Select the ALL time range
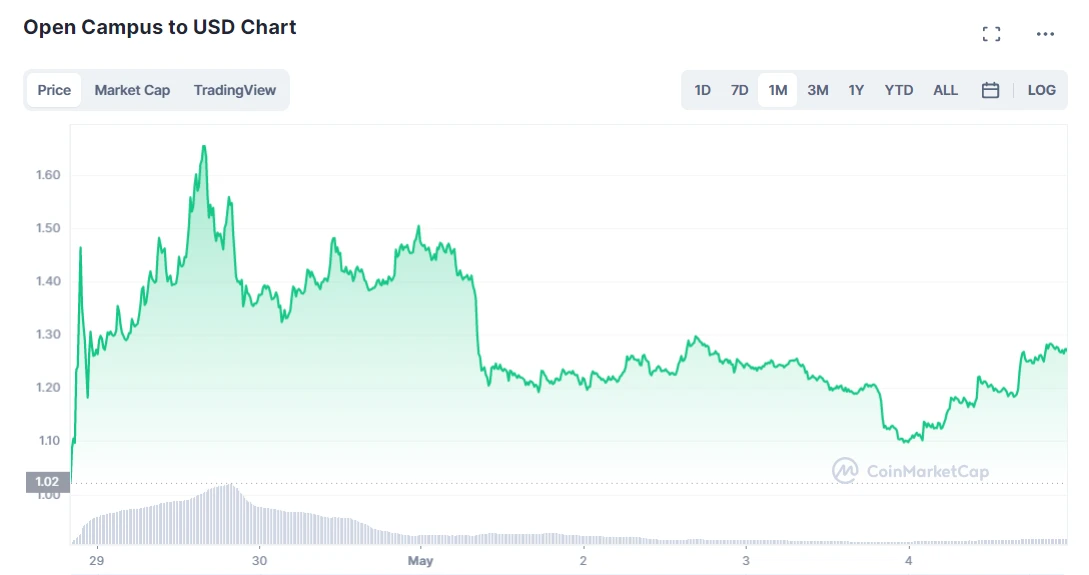1089x575 pixels. click(x=945, y=90)
